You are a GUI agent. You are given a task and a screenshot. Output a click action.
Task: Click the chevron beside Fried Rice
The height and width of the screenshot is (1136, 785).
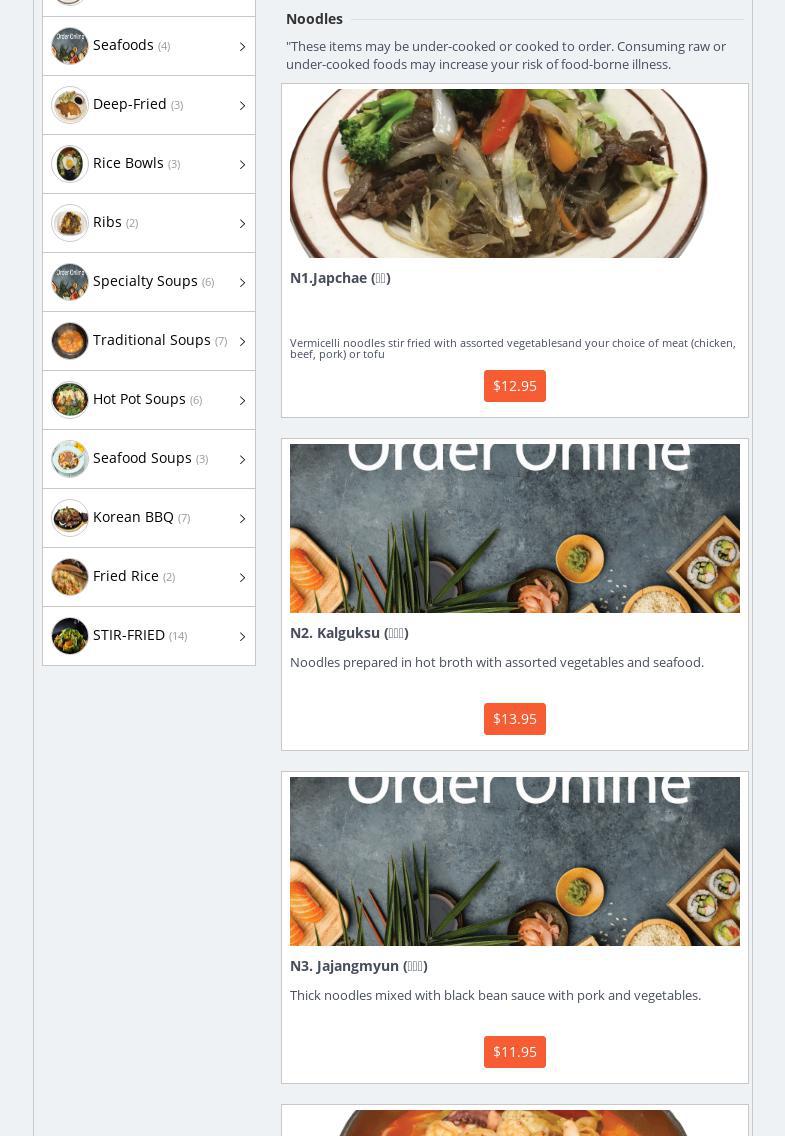(x=242, y=577)
